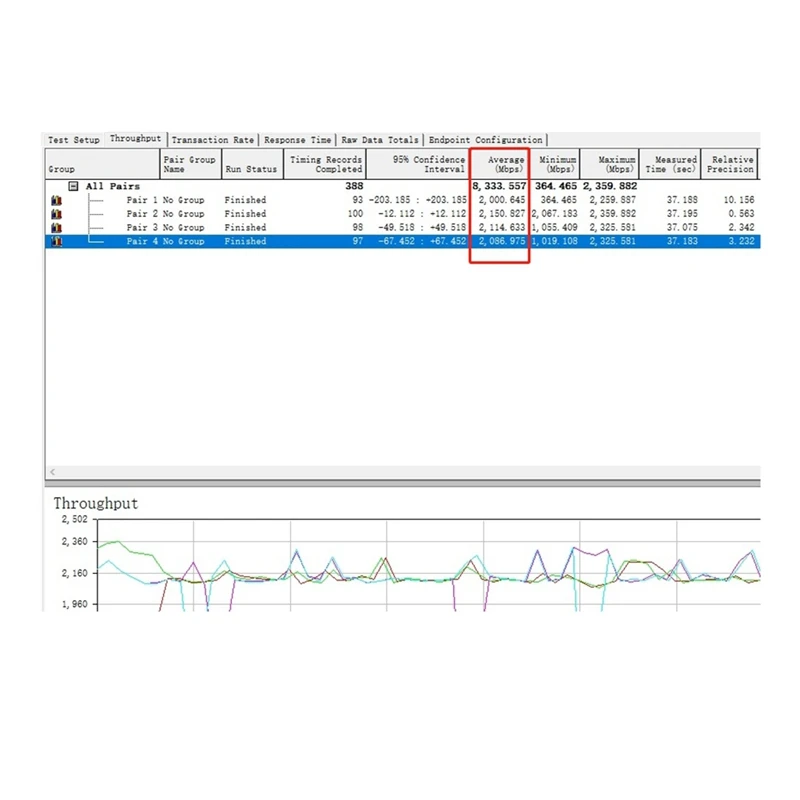The height and width of the screenshot is (800, 800).
Task: Click the Pair 2 endpoint pair icon
Action: 57,214
